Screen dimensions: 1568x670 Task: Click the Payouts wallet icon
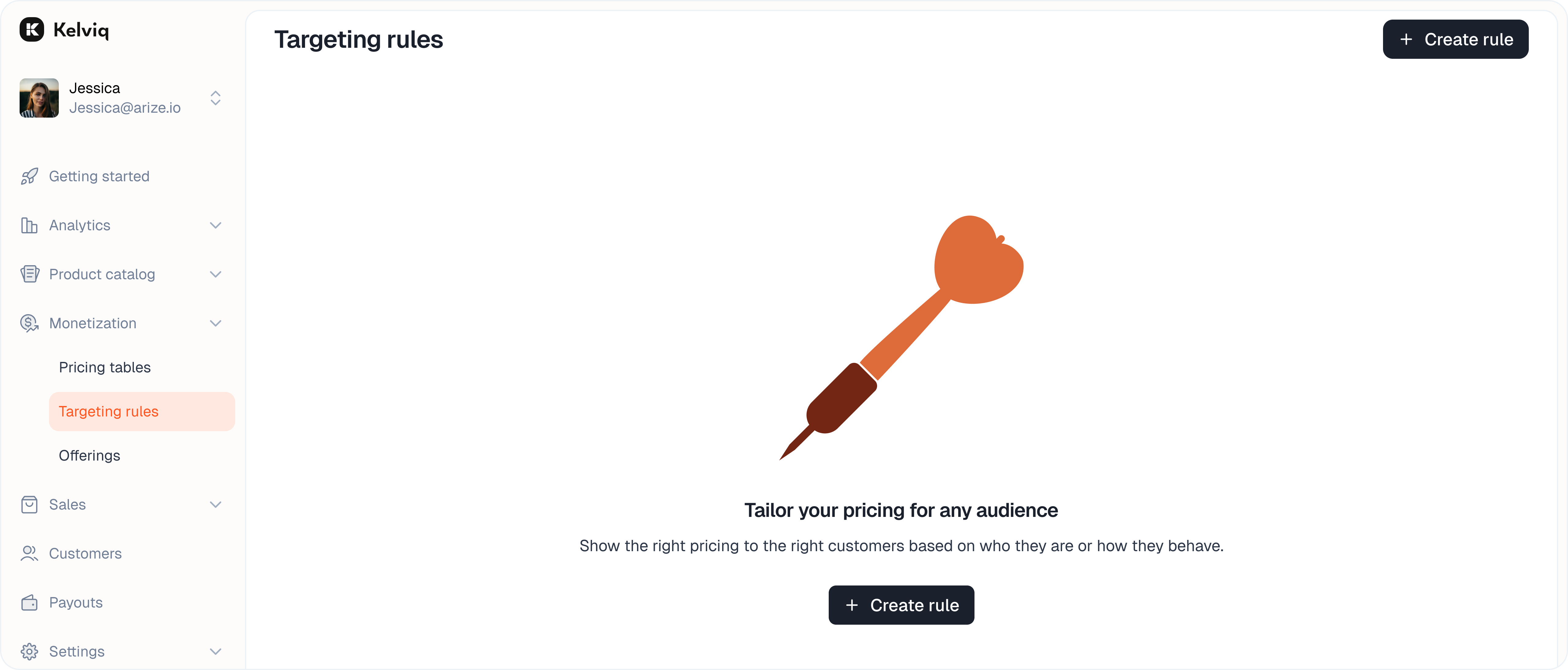pos(29,602)
